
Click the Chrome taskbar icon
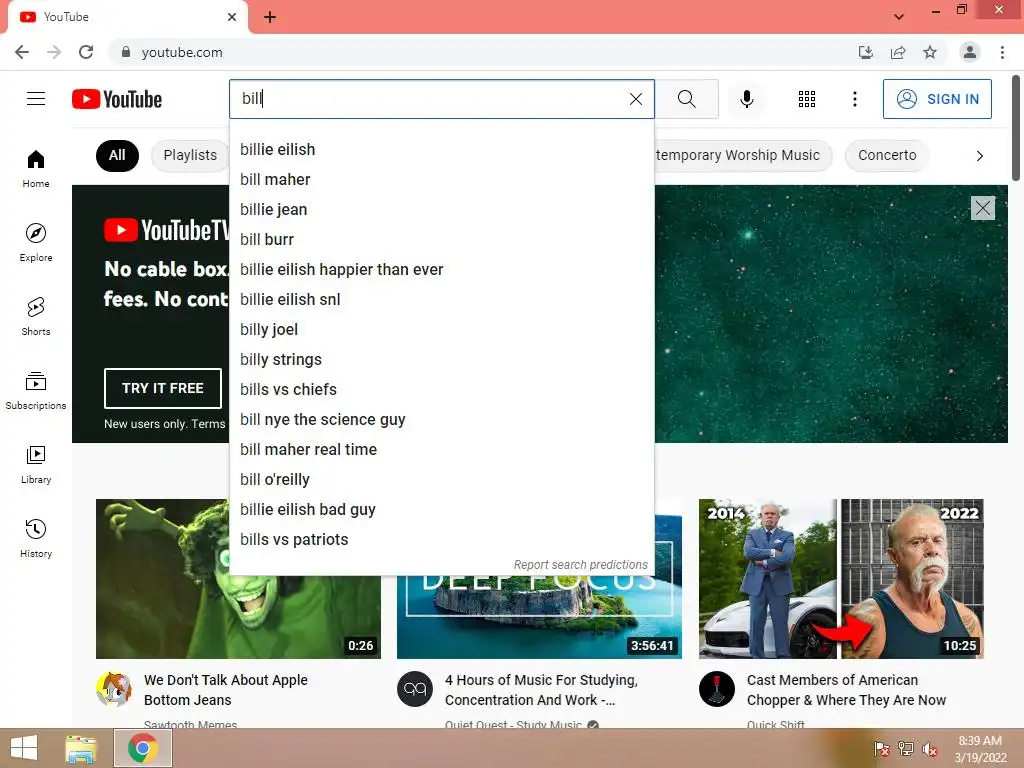(x=143, y=748)
